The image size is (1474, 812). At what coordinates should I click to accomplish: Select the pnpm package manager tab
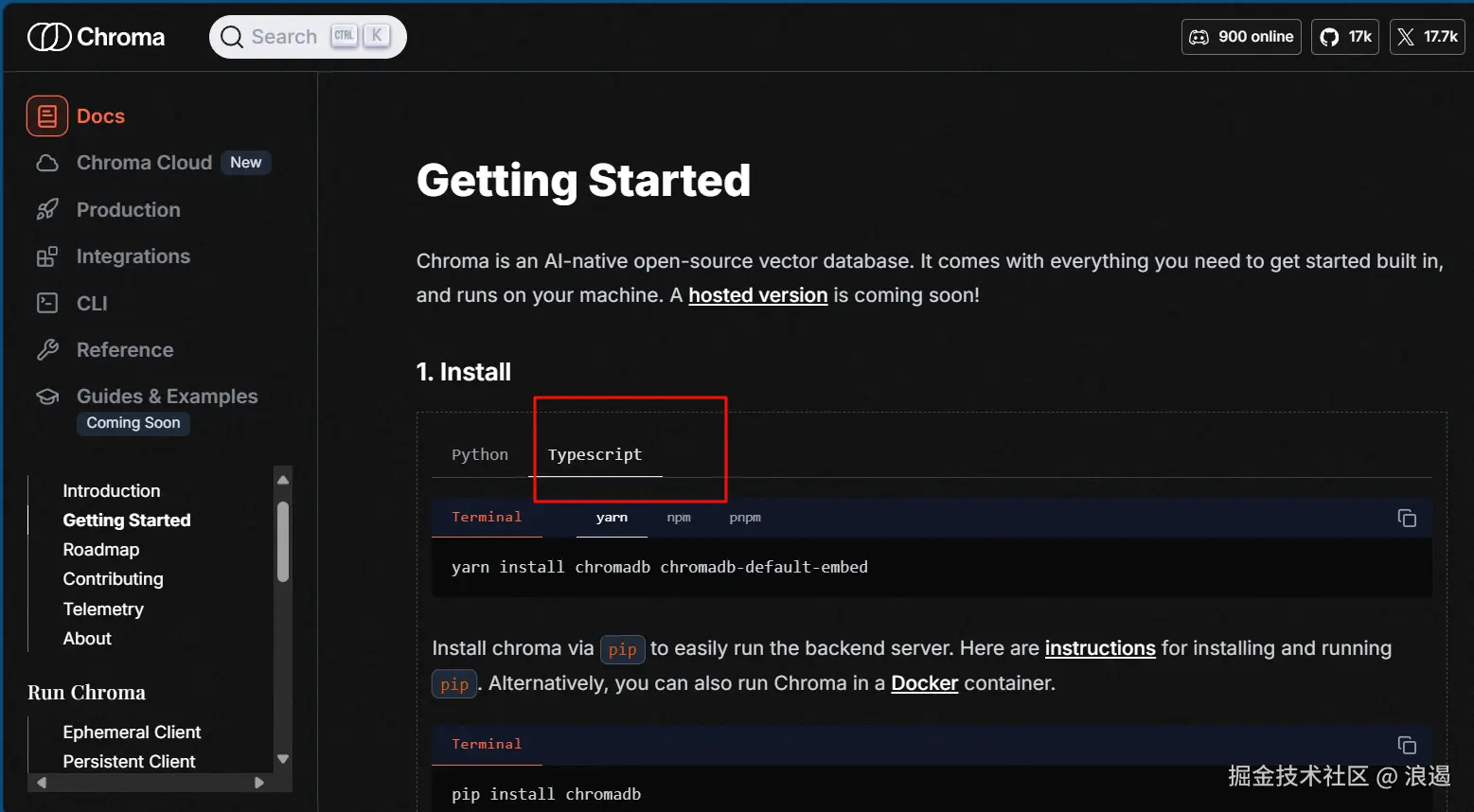coord(745,518)
